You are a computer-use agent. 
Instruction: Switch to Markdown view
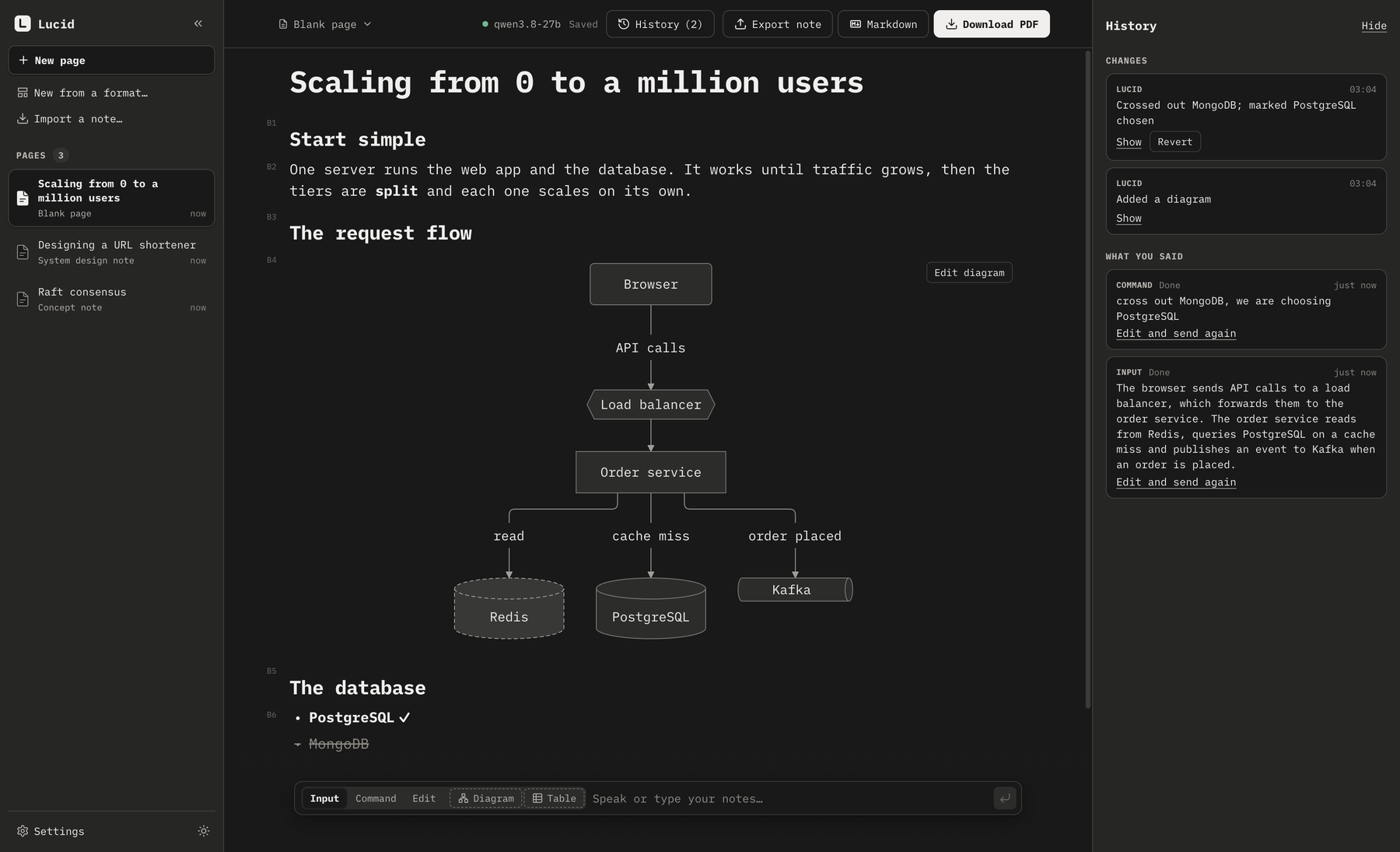click(883, 24)
